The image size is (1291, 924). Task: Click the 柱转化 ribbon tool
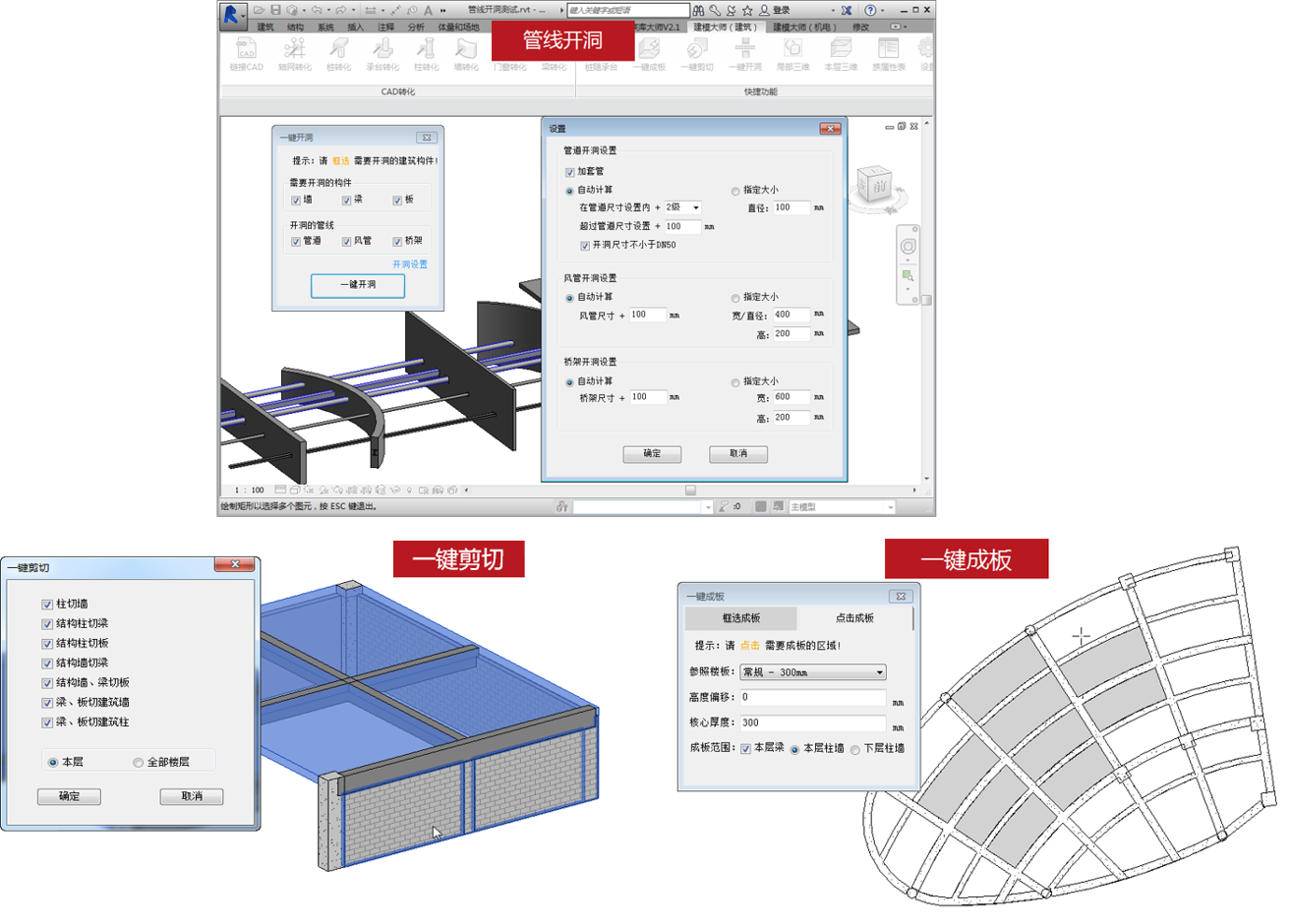click(426, 54)
